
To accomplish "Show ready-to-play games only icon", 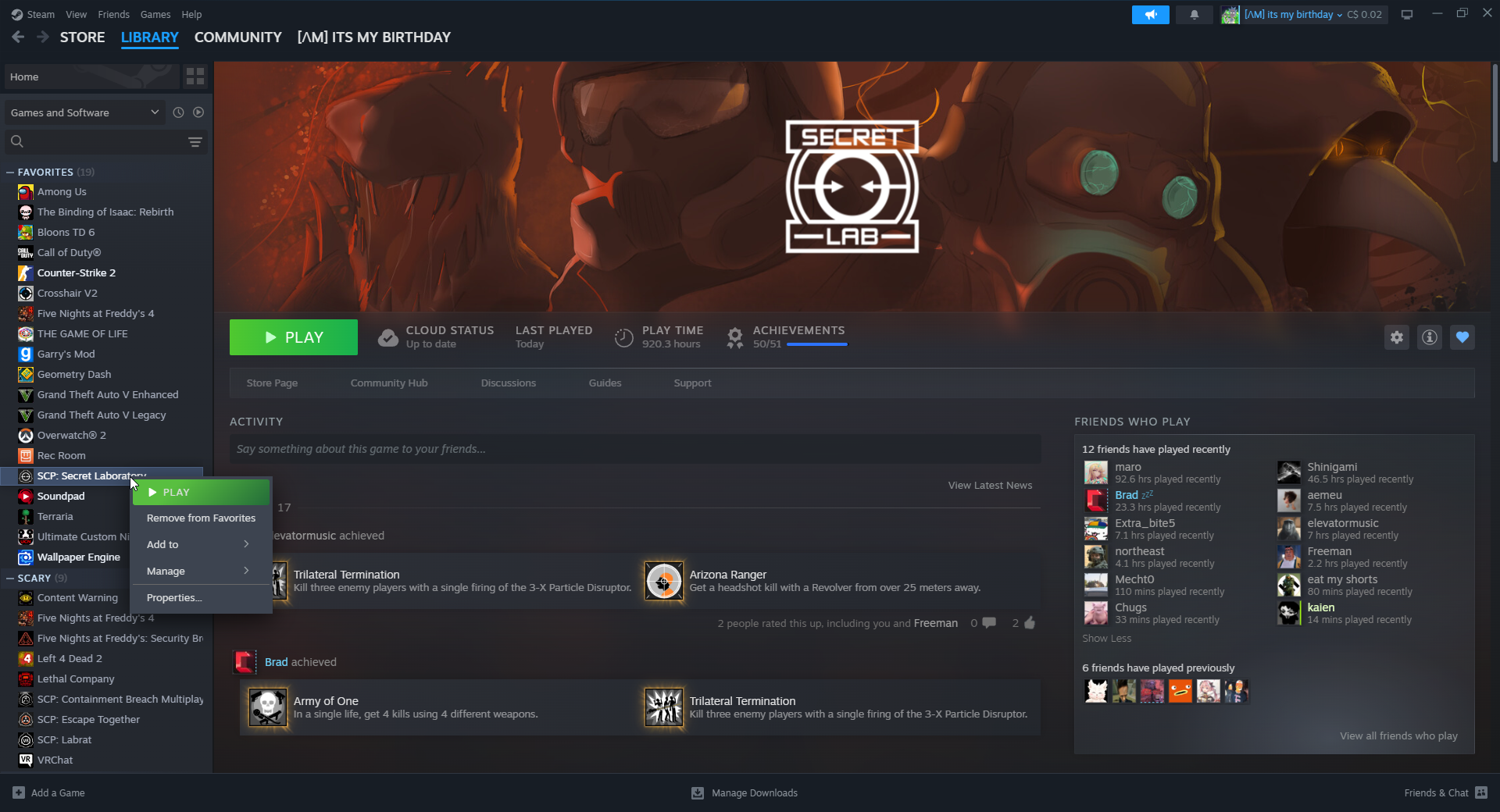I will [198, 112].
